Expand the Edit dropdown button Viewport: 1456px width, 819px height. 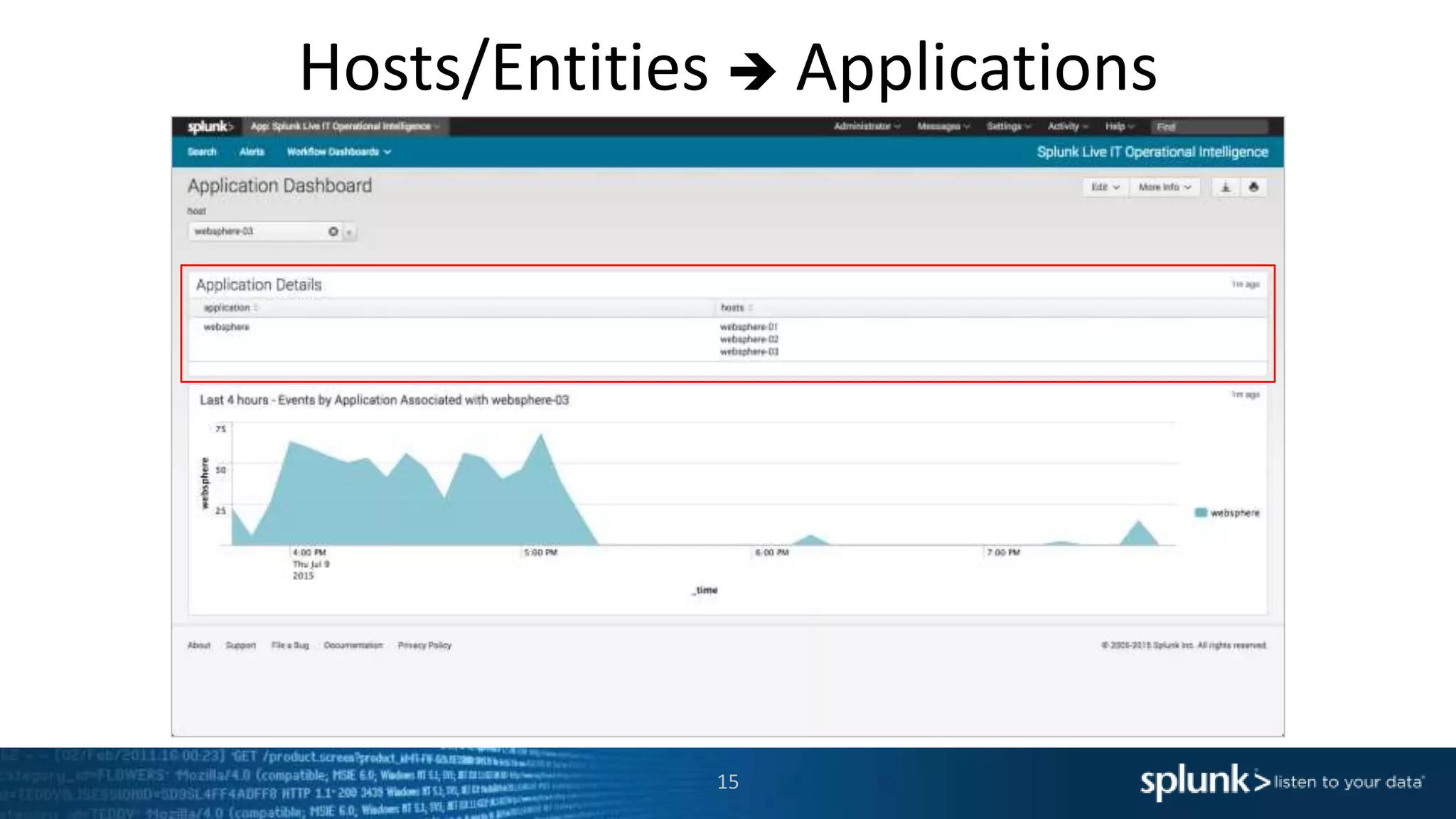coord(1105,187)
